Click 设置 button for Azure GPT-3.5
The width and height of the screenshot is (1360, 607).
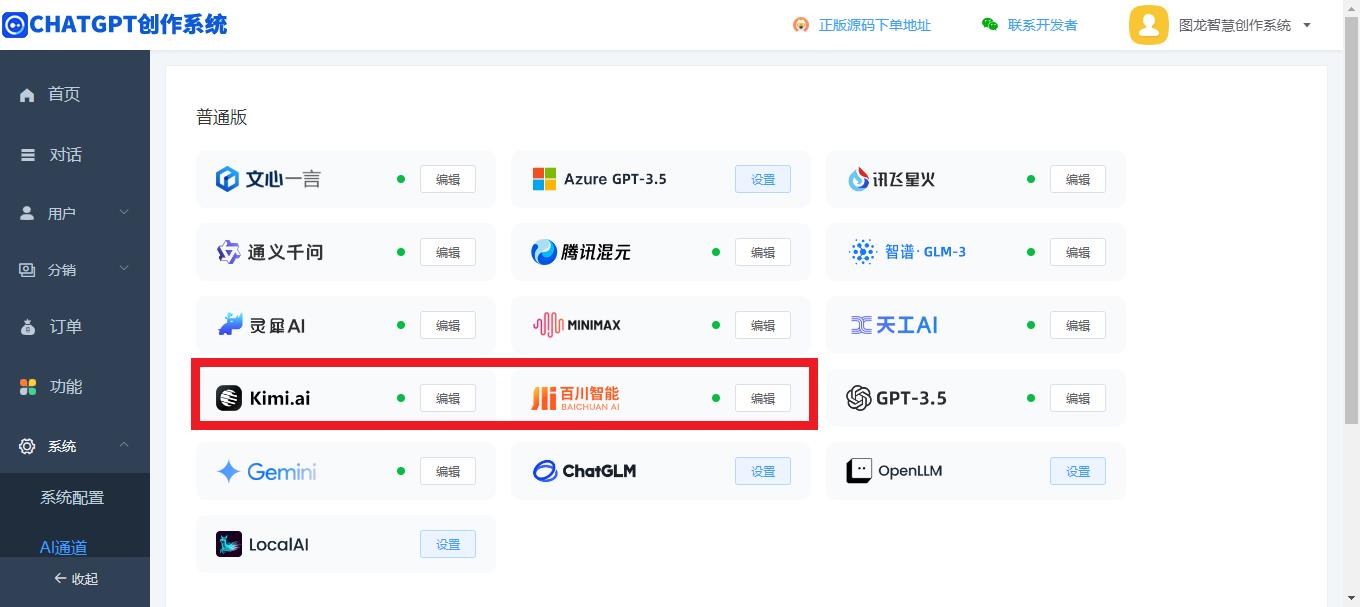pyautogui.click(x=763, y=179)
